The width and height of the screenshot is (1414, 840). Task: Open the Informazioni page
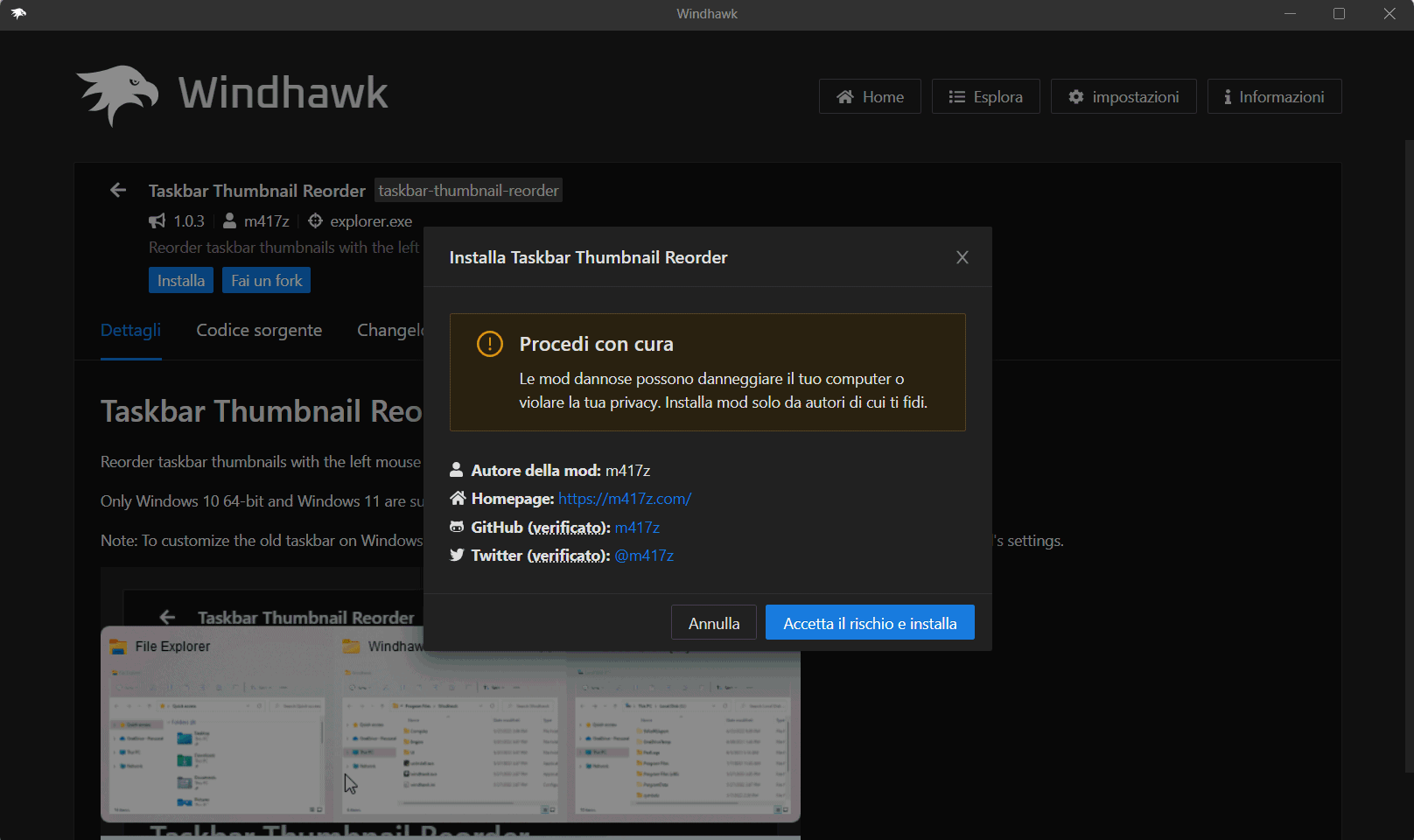pos(1274,96)
